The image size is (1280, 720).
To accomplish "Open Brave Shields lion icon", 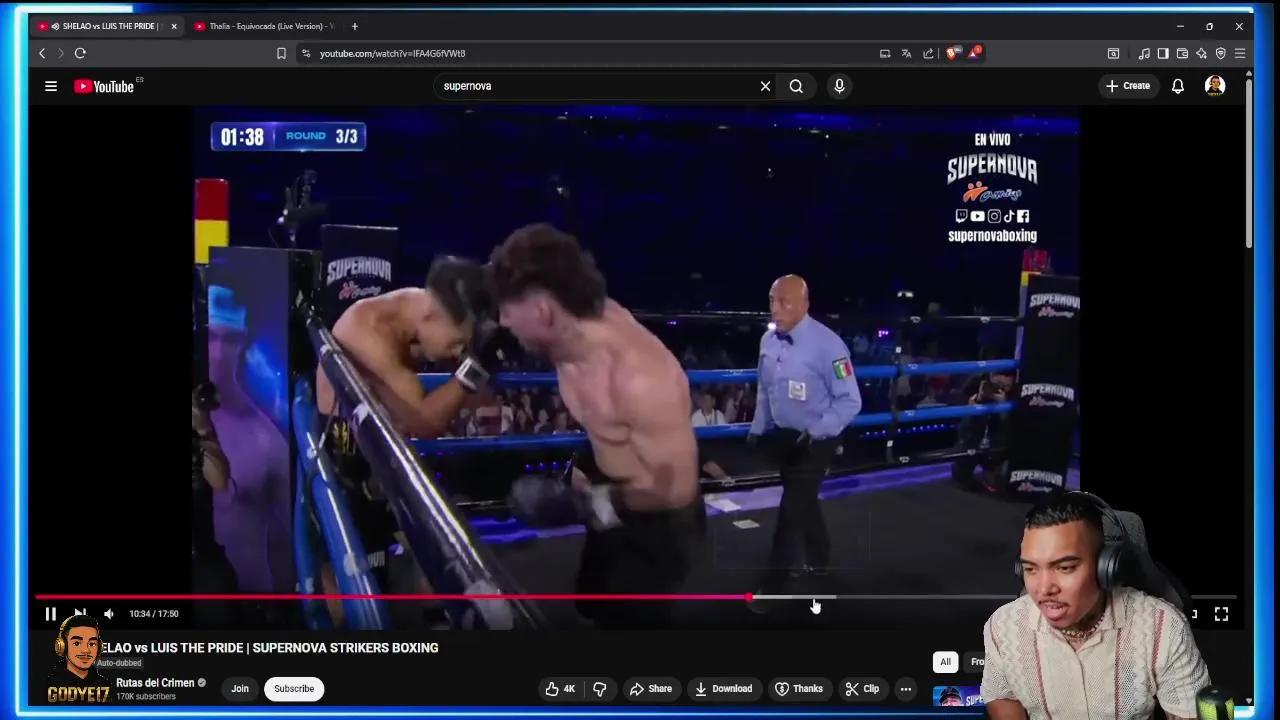I will coord(952,53).
